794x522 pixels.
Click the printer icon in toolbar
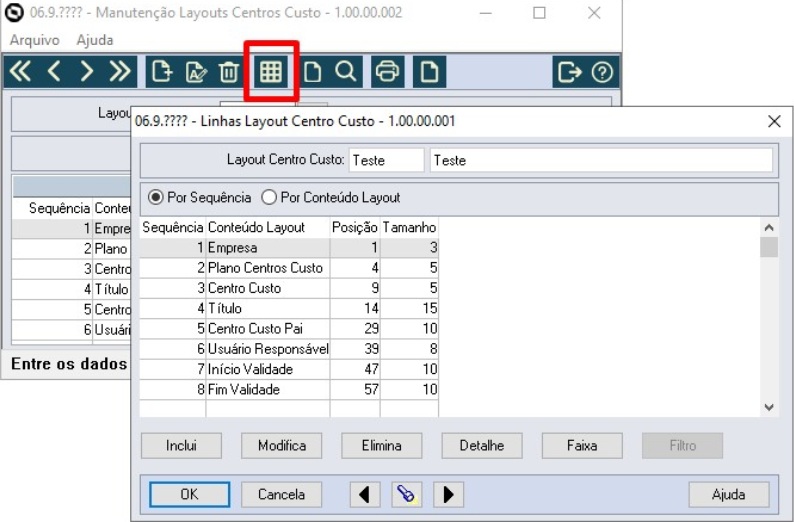[387, 71]
